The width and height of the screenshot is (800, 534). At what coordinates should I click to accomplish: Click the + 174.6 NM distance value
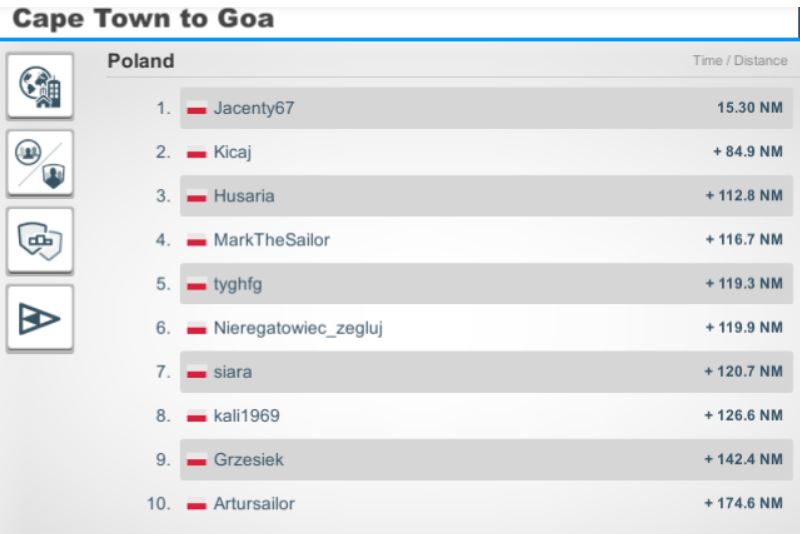pyautogui.click(x=743, y=503)
